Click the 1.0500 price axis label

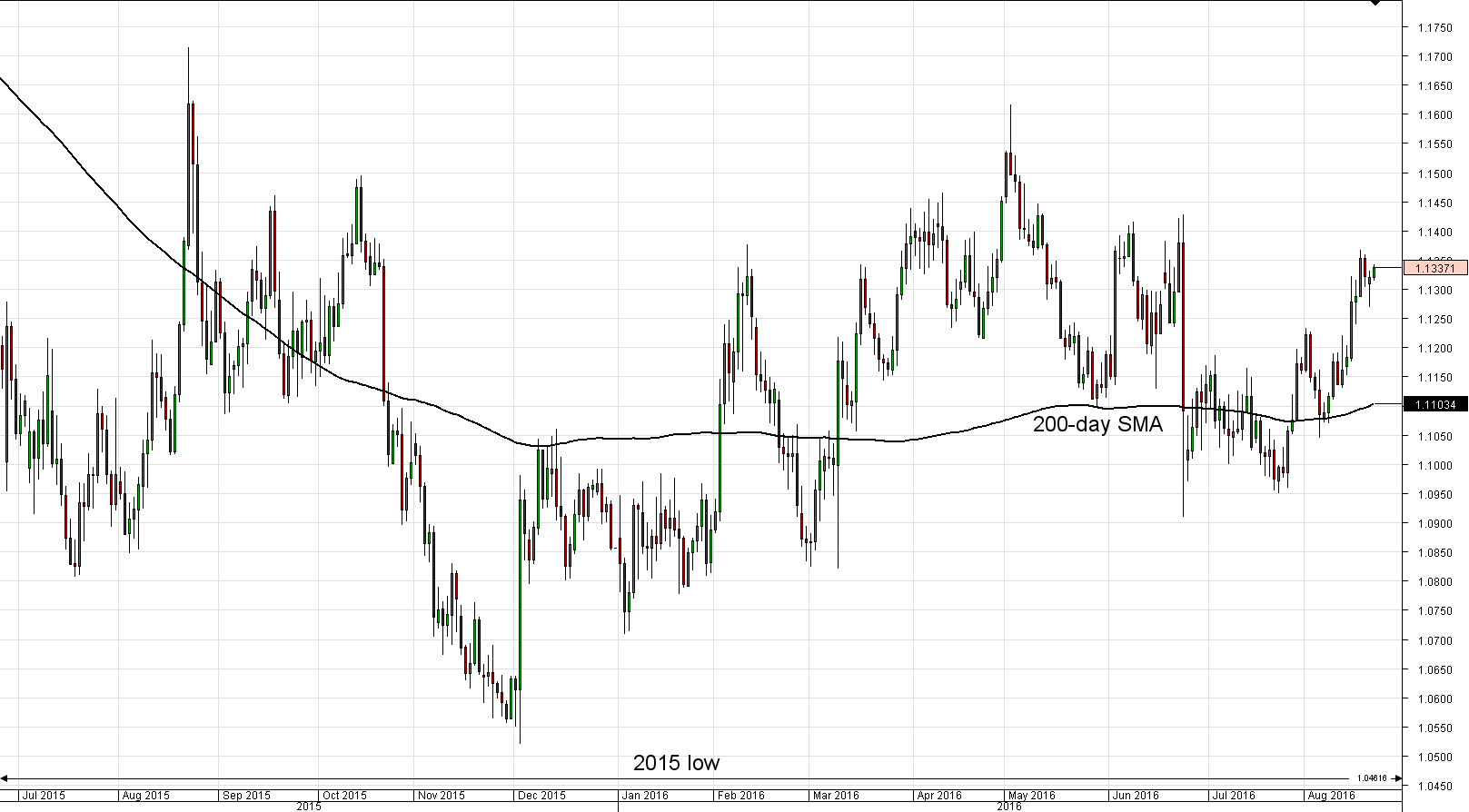pos(1435,758)
